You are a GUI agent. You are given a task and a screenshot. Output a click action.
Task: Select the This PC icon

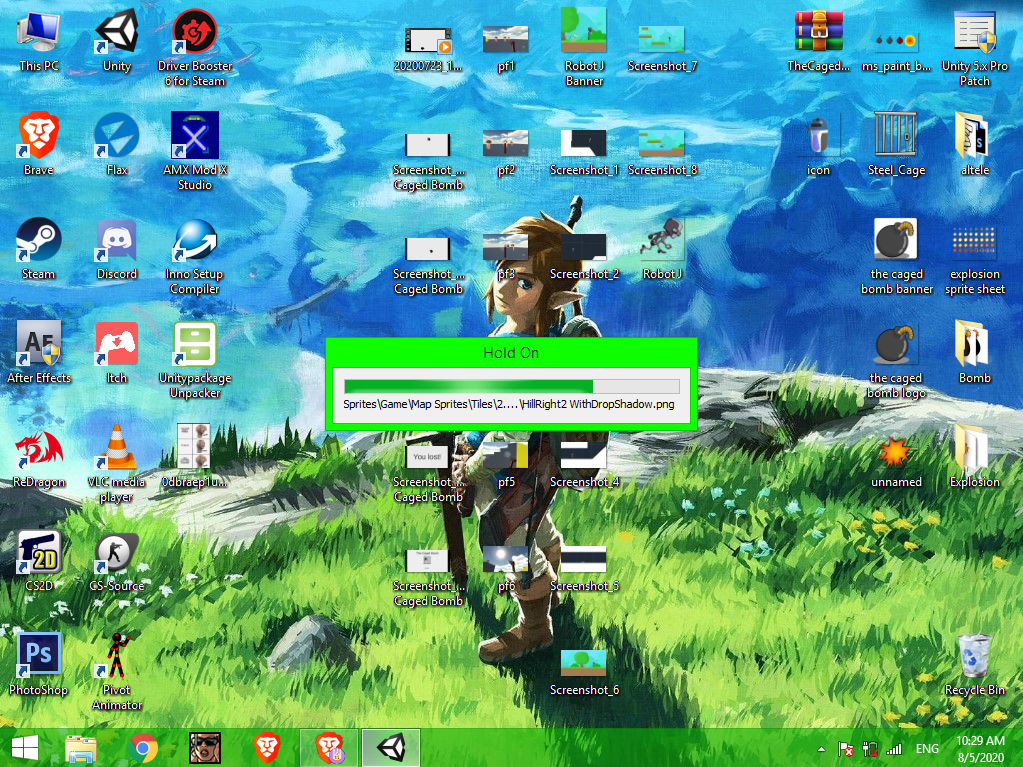click(x=38, y=40)
